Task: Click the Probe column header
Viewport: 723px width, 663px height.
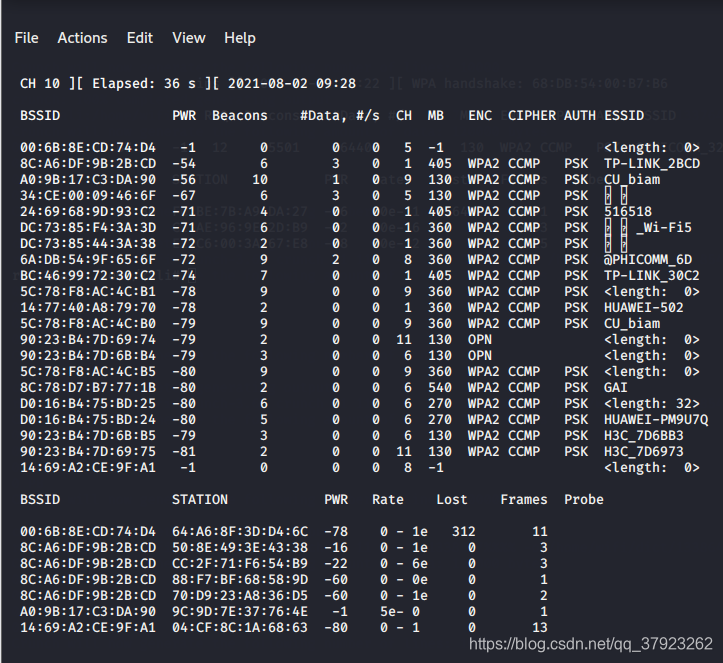Action: coord(584,500)
